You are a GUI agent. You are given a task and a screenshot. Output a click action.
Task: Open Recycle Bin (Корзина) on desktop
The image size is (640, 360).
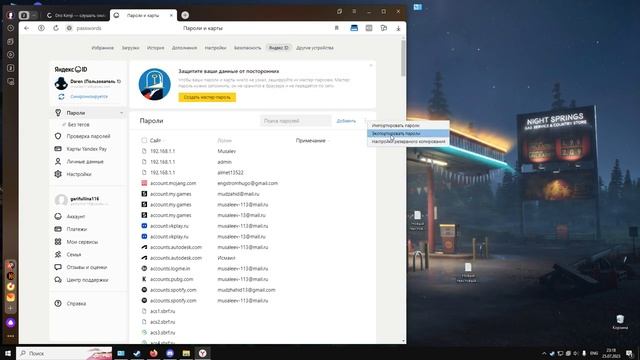pyautogui.click(x=620, y=322)
